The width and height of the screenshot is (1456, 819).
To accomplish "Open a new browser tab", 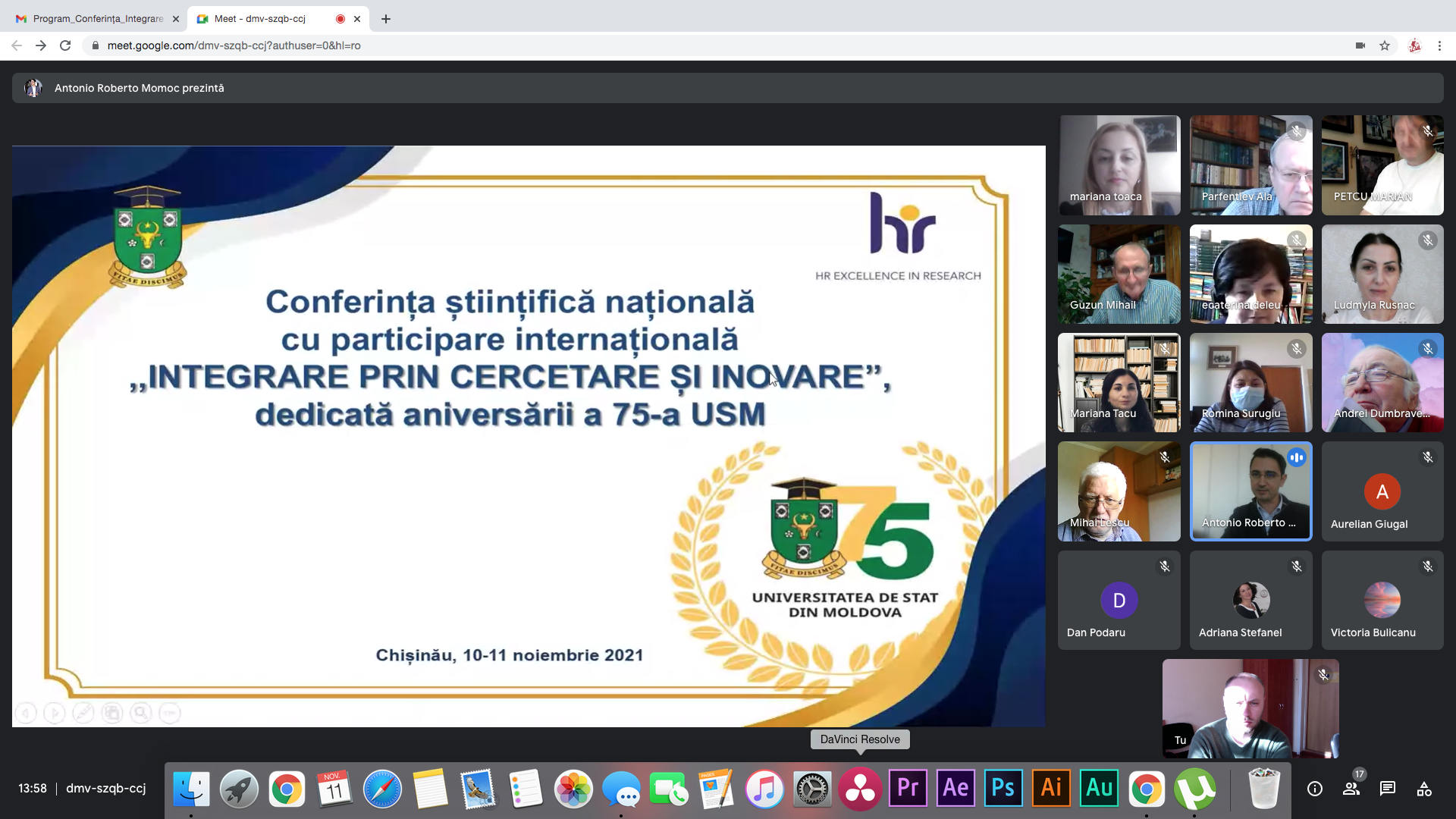I will [386, 19].
